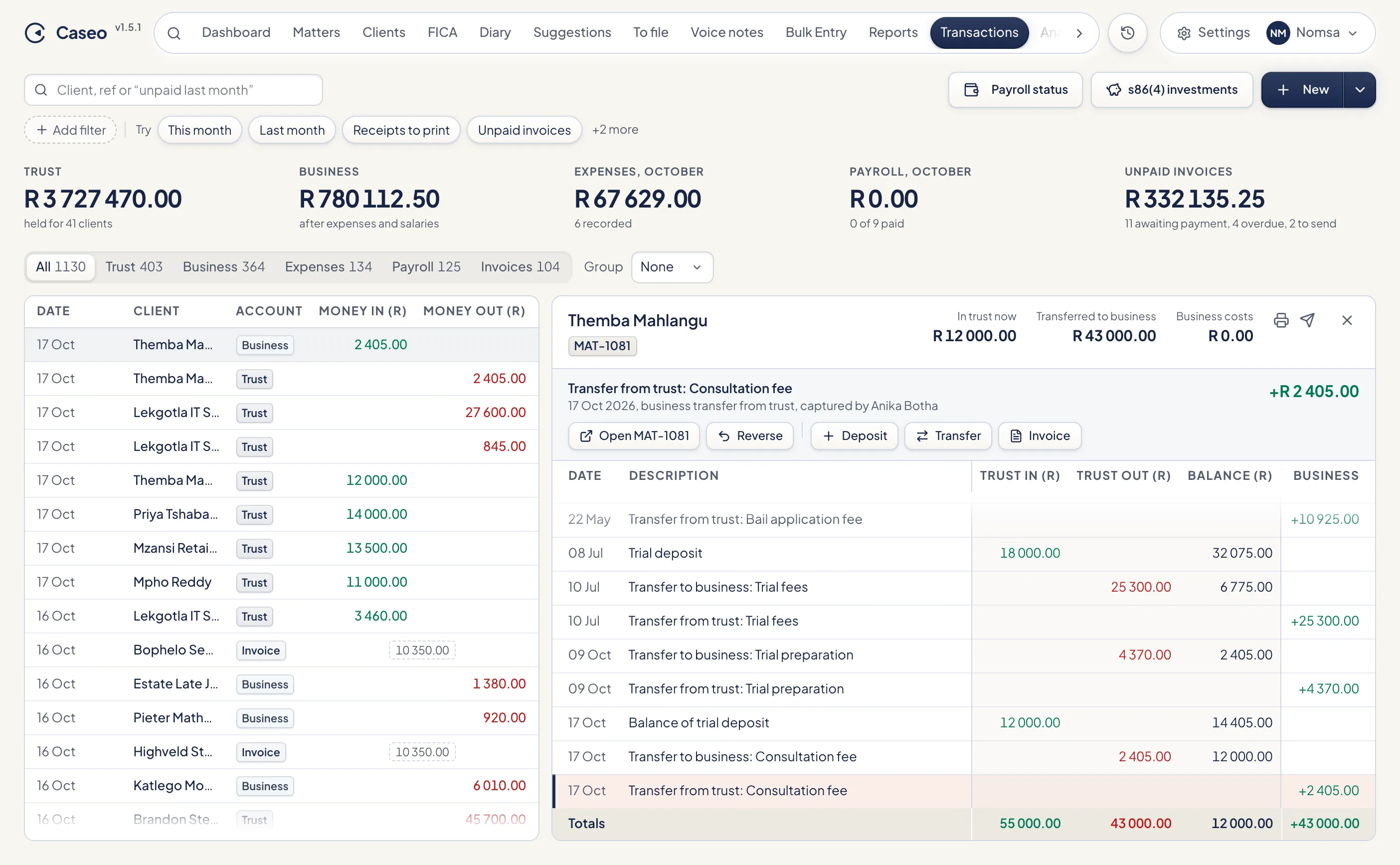The height and width of the screenshot is (865, 1400).
Task: Click the Transfer button
Action: 948,436
